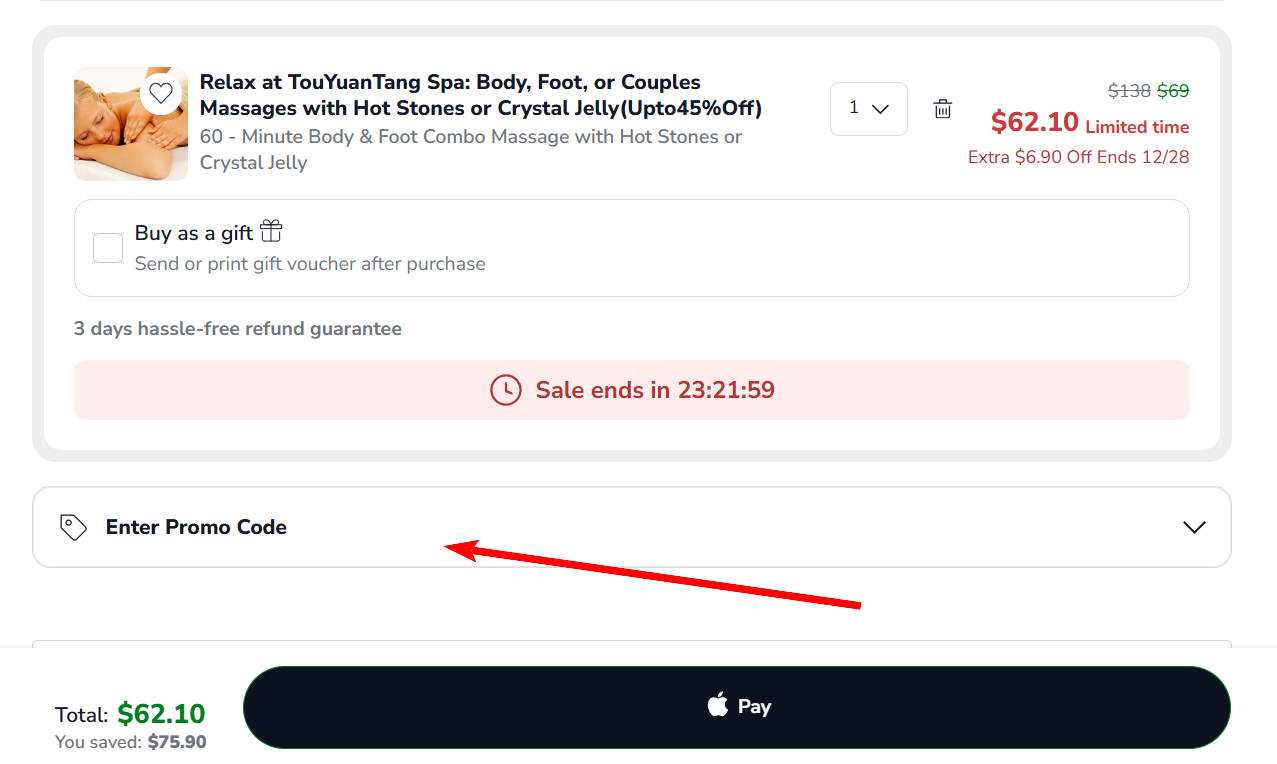Pay using the Apple Pay button
This screenshot has width=1277, height=764.
tap(738, 706)
